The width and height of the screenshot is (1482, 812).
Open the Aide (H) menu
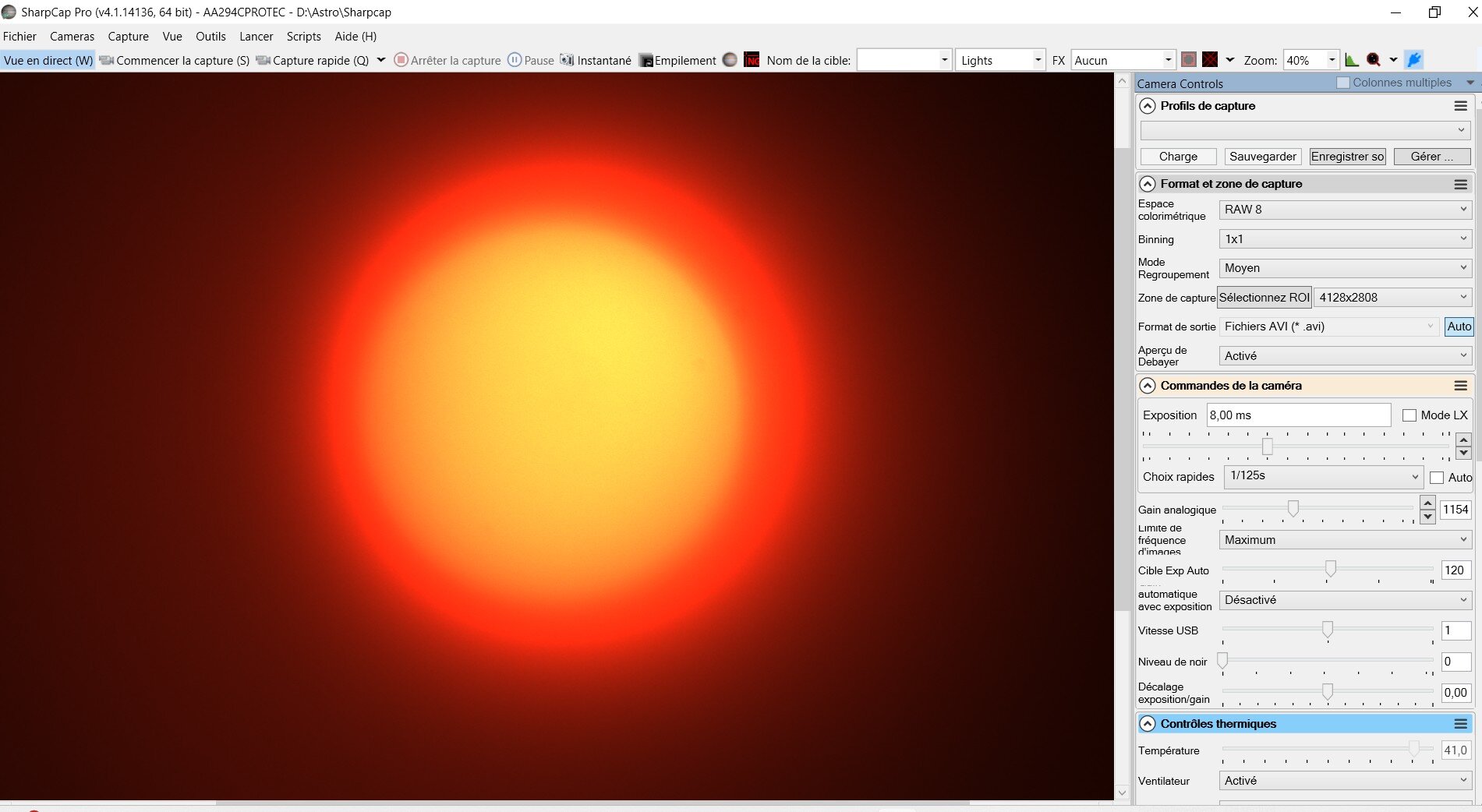click(x=355, y=37)
